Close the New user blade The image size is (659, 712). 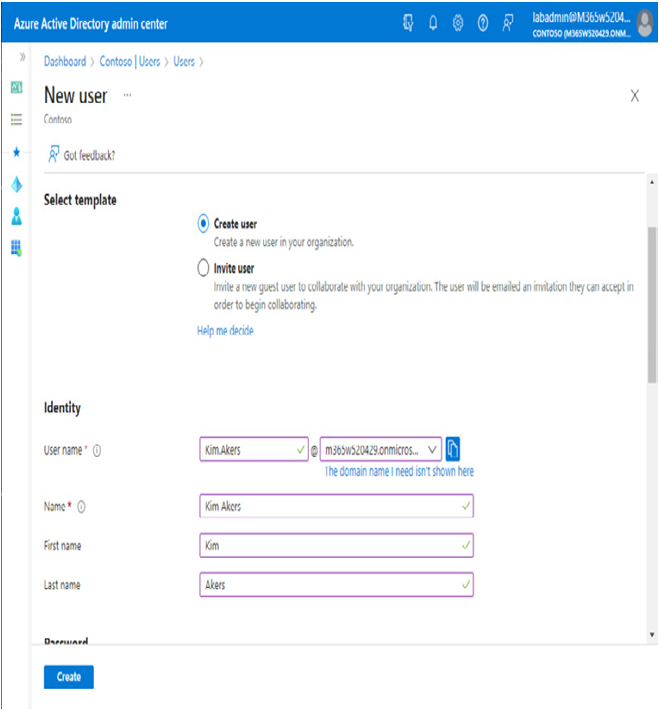tap(634, 96)
